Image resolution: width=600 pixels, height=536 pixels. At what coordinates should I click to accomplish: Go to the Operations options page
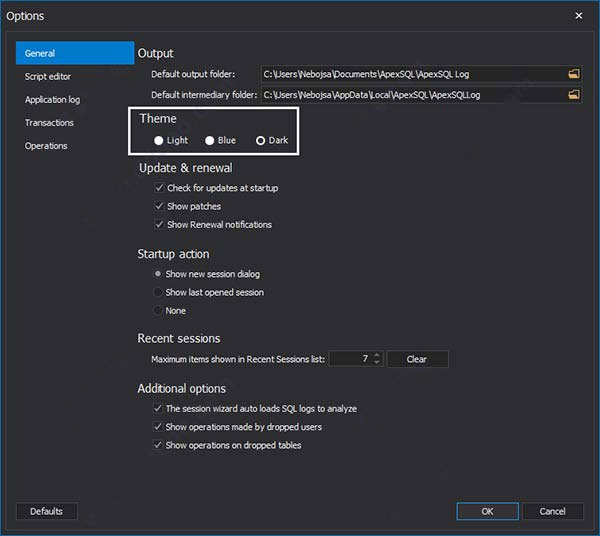click(x=46, y=146)
